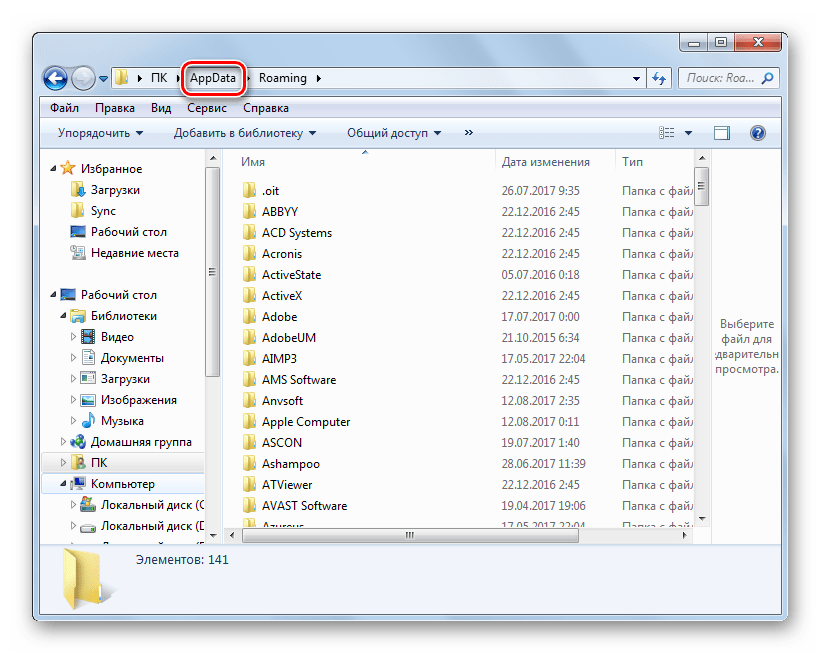The width and height of the screenshot is (821, 654).
Task: Select the ACD Systems folder icon
Action: (x=249, y=232)
